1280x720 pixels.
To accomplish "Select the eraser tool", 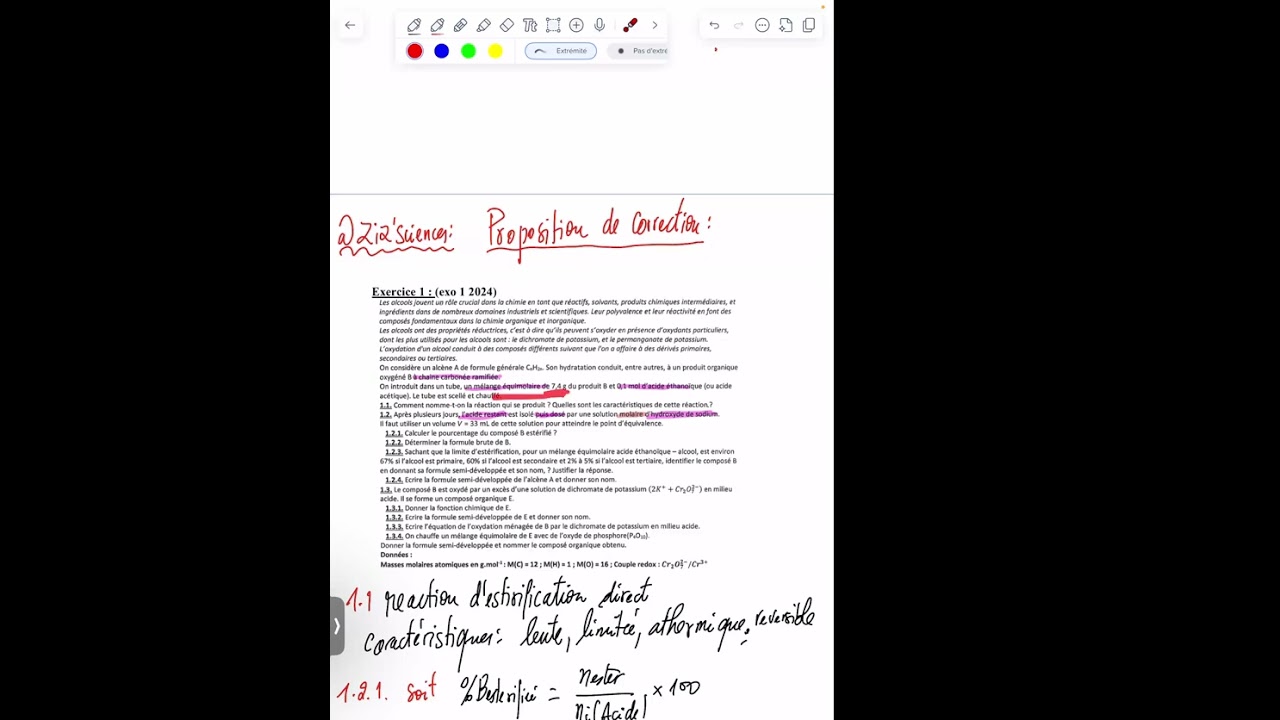I will 507,25.
